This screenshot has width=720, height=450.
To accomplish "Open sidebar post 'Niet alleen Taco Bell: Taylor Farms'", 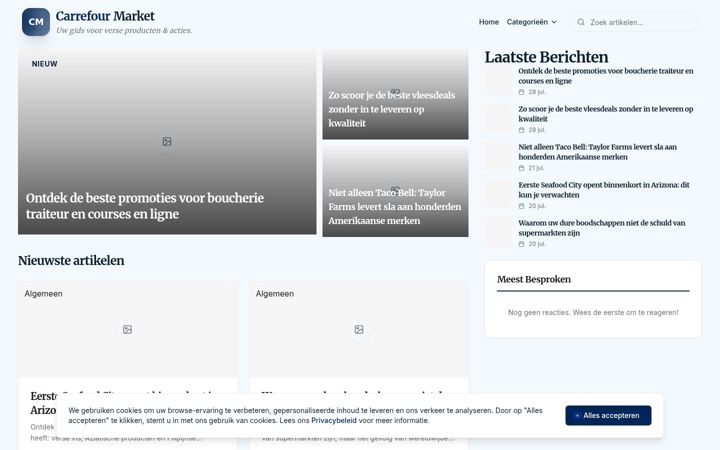I will tap(597, 152).
